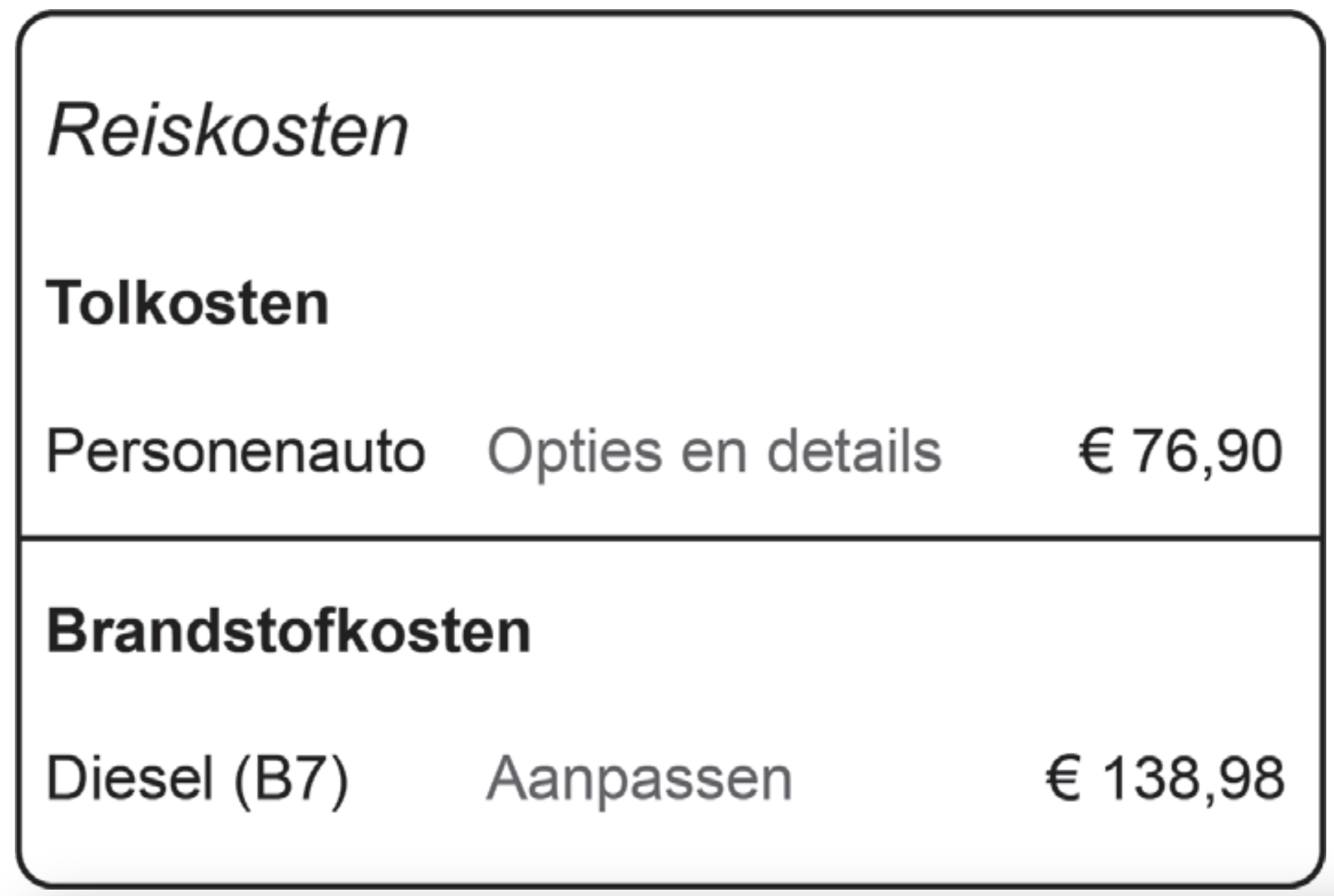
Task: Click the toll amount € 76,90
Action: click(1180, 452)
